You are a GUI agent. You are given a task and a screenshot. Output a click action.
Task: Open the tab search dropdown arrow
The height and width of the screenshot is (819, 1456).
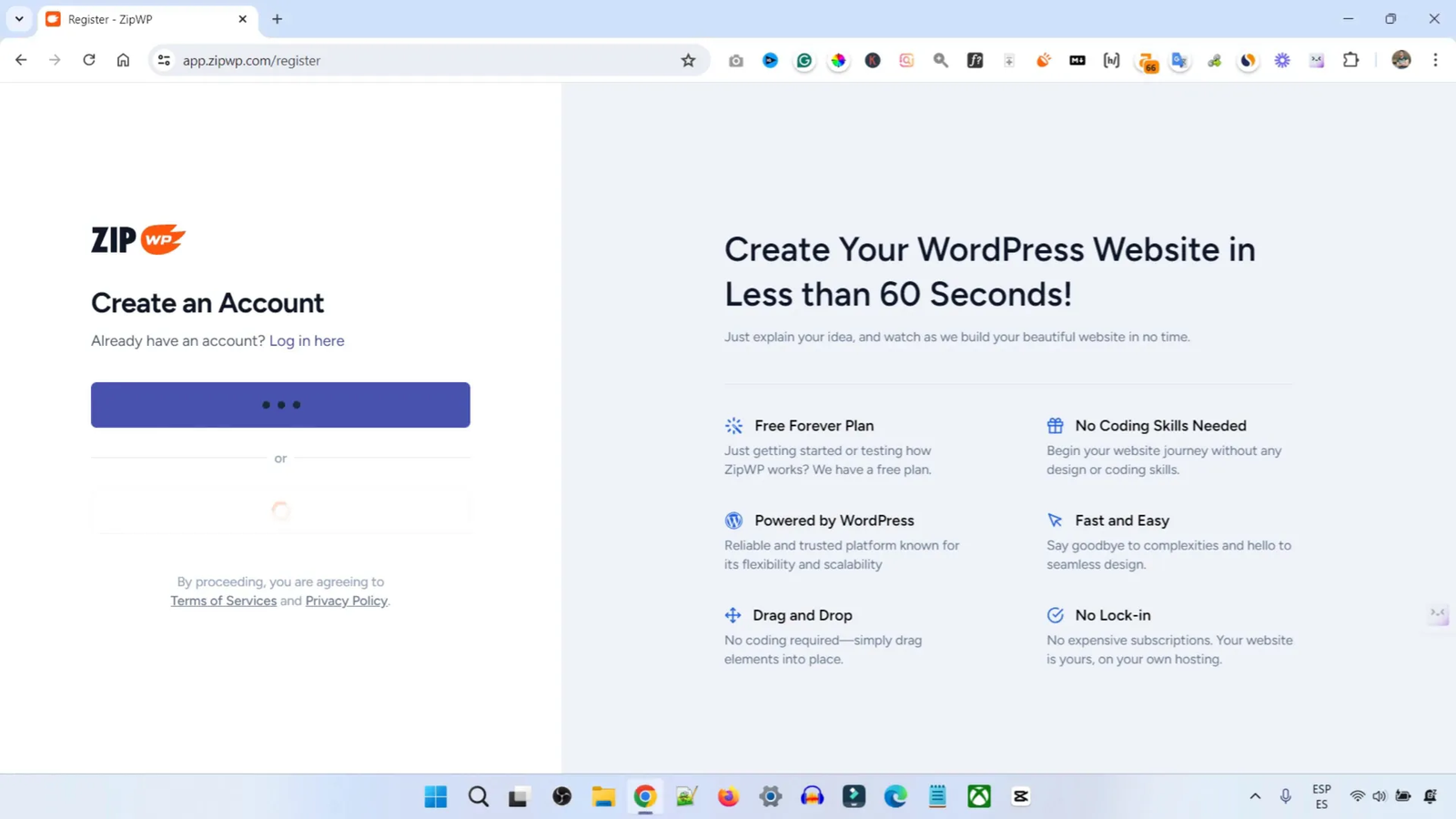pos(19,19)
